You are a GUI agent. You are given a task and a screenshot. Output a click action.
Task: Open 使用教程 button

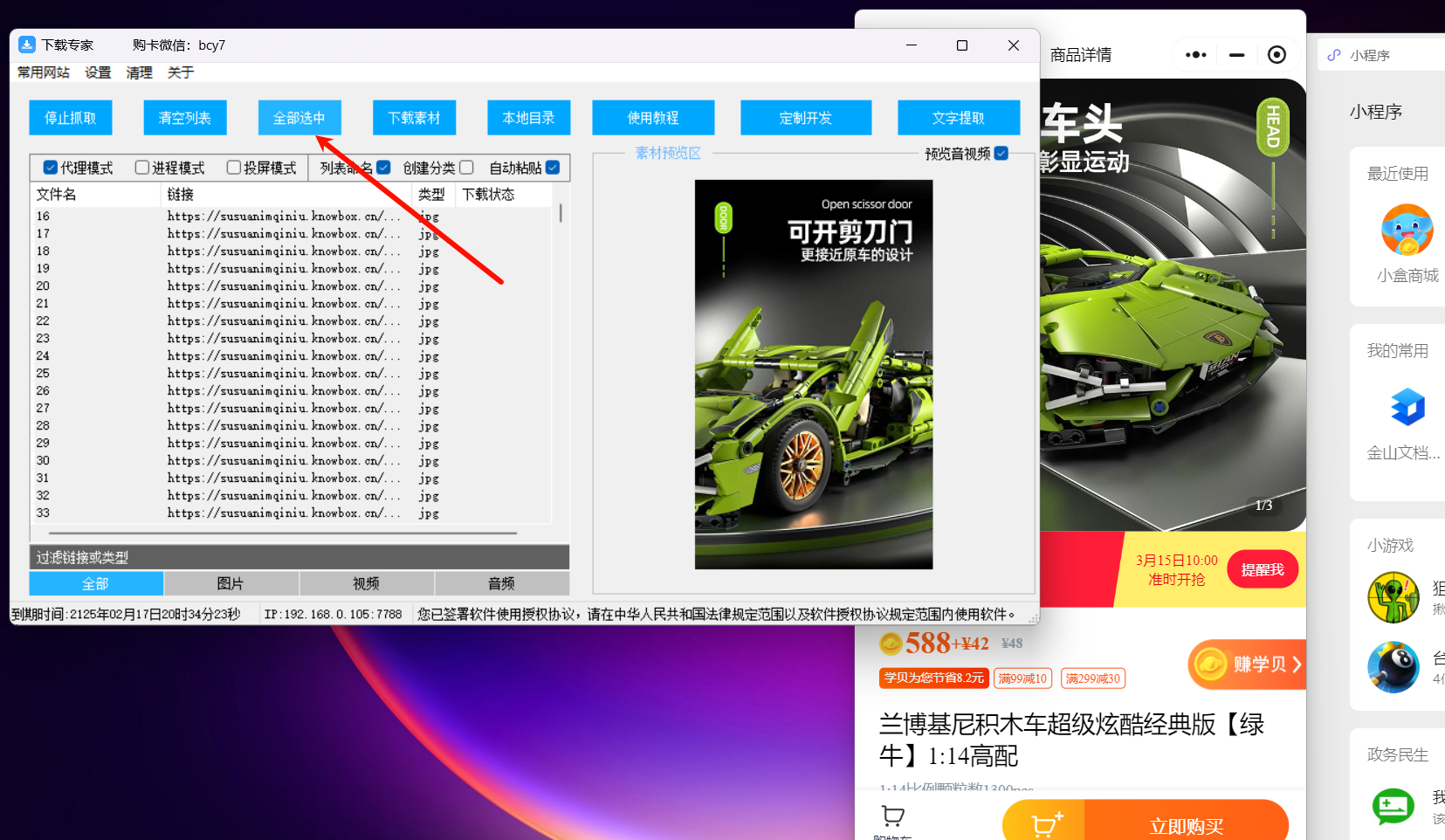click(653, 118)
